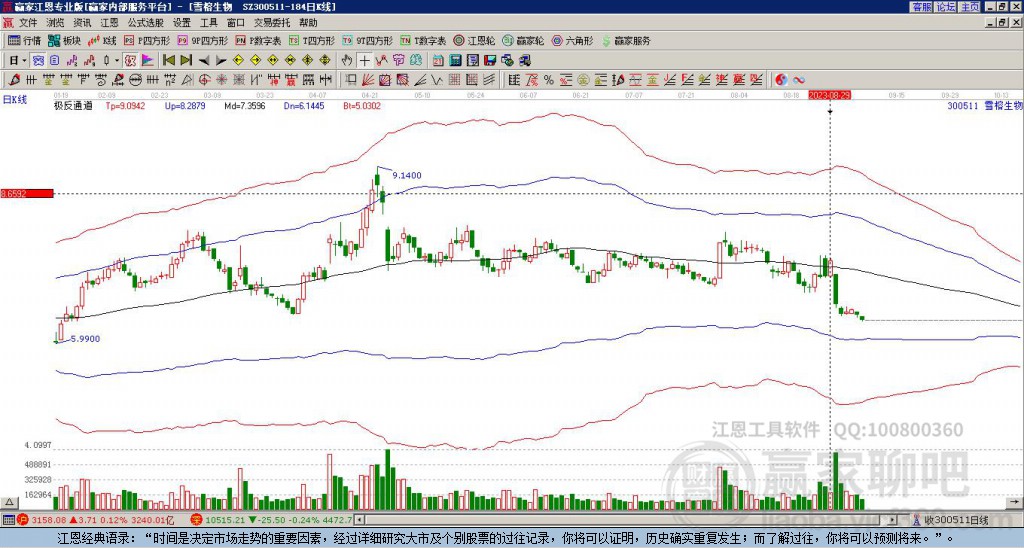Click the 板块 toolbar button
Screen dimensions: 1024x548
tap(64, 40)
